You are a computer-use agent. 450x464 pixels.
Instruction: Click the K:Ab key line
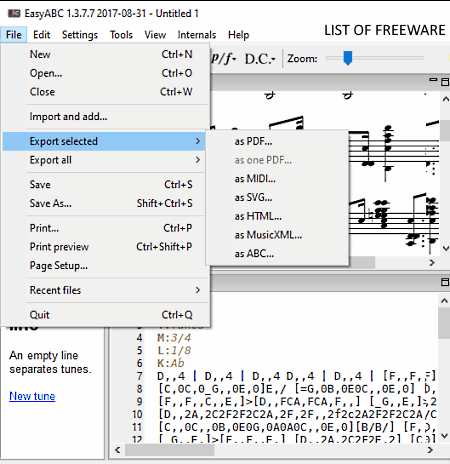(x=171, y=363)
